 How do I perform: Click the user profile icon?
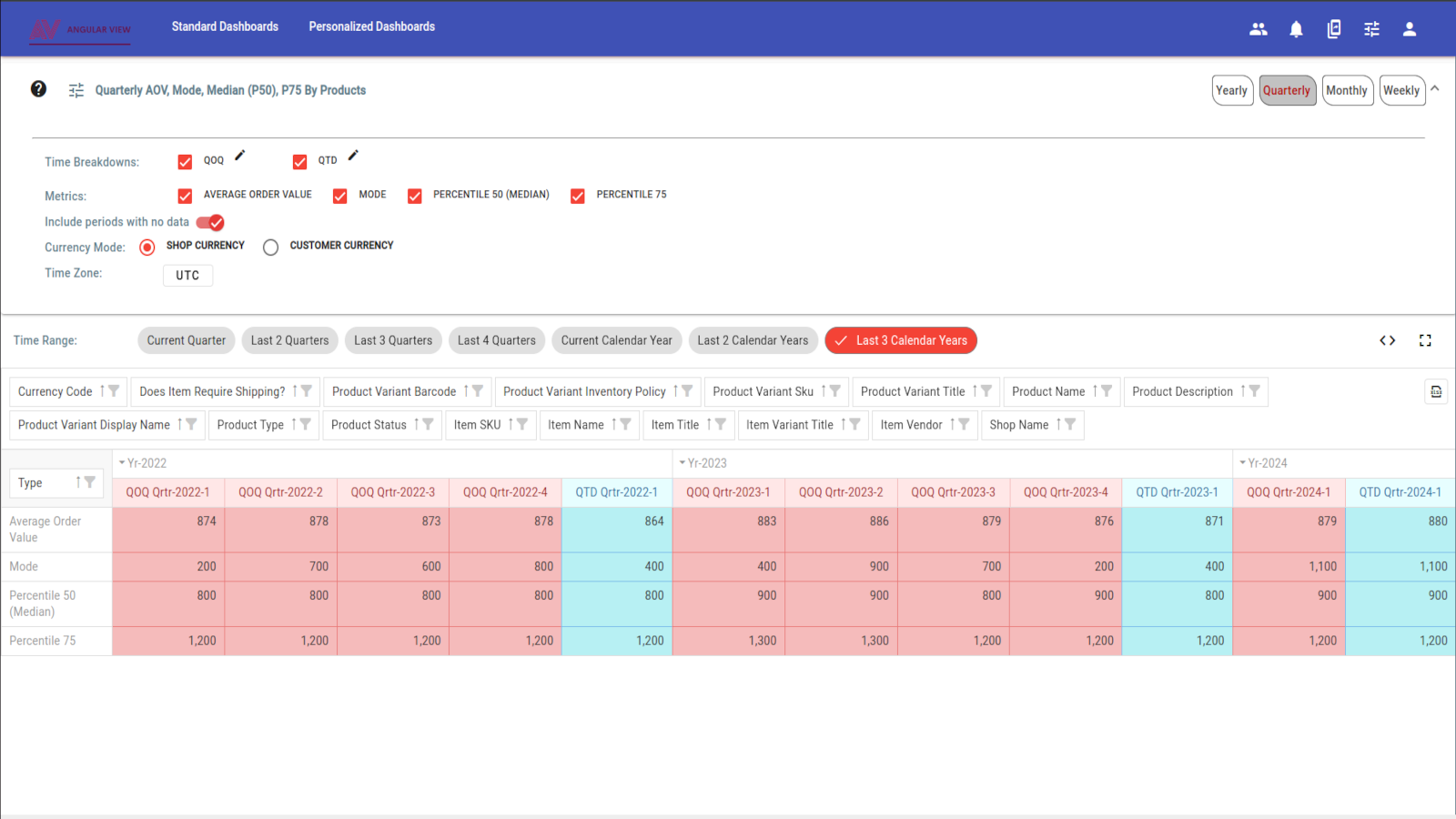[x=1409, y=28]
